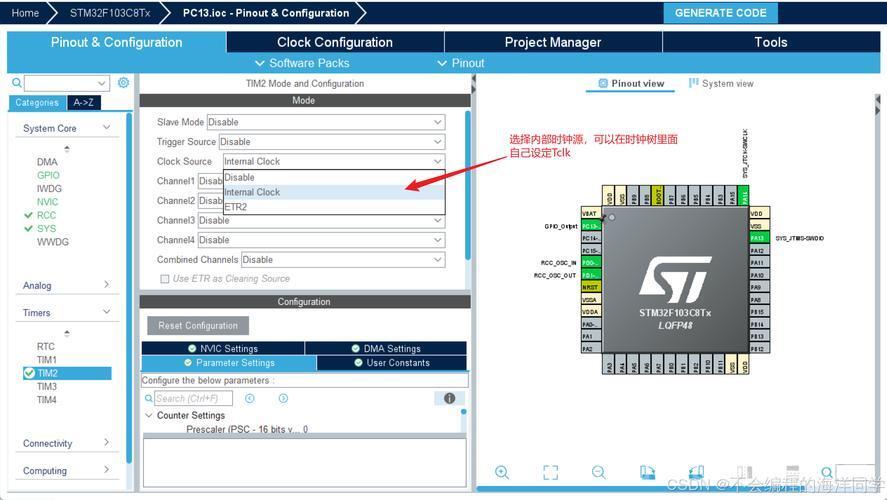Select the PA11 pin on chip
The height and width of the screenshot is (500, 887).
(x=760, y=262)
